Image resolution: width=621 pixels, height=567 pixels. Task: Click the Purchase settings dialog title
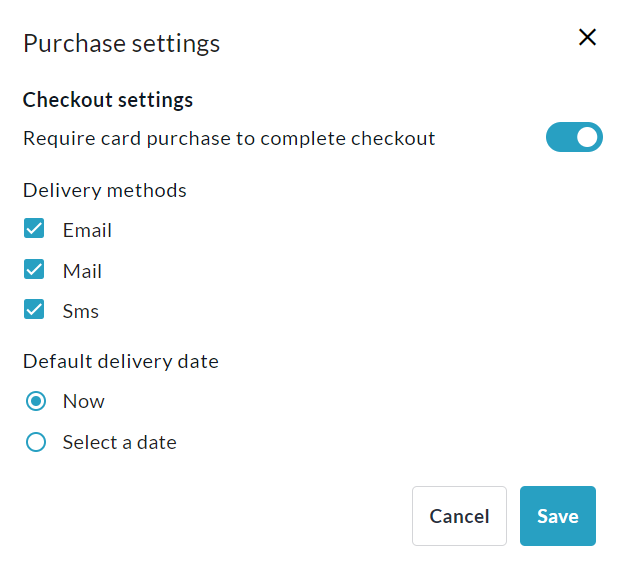[121, 43]
